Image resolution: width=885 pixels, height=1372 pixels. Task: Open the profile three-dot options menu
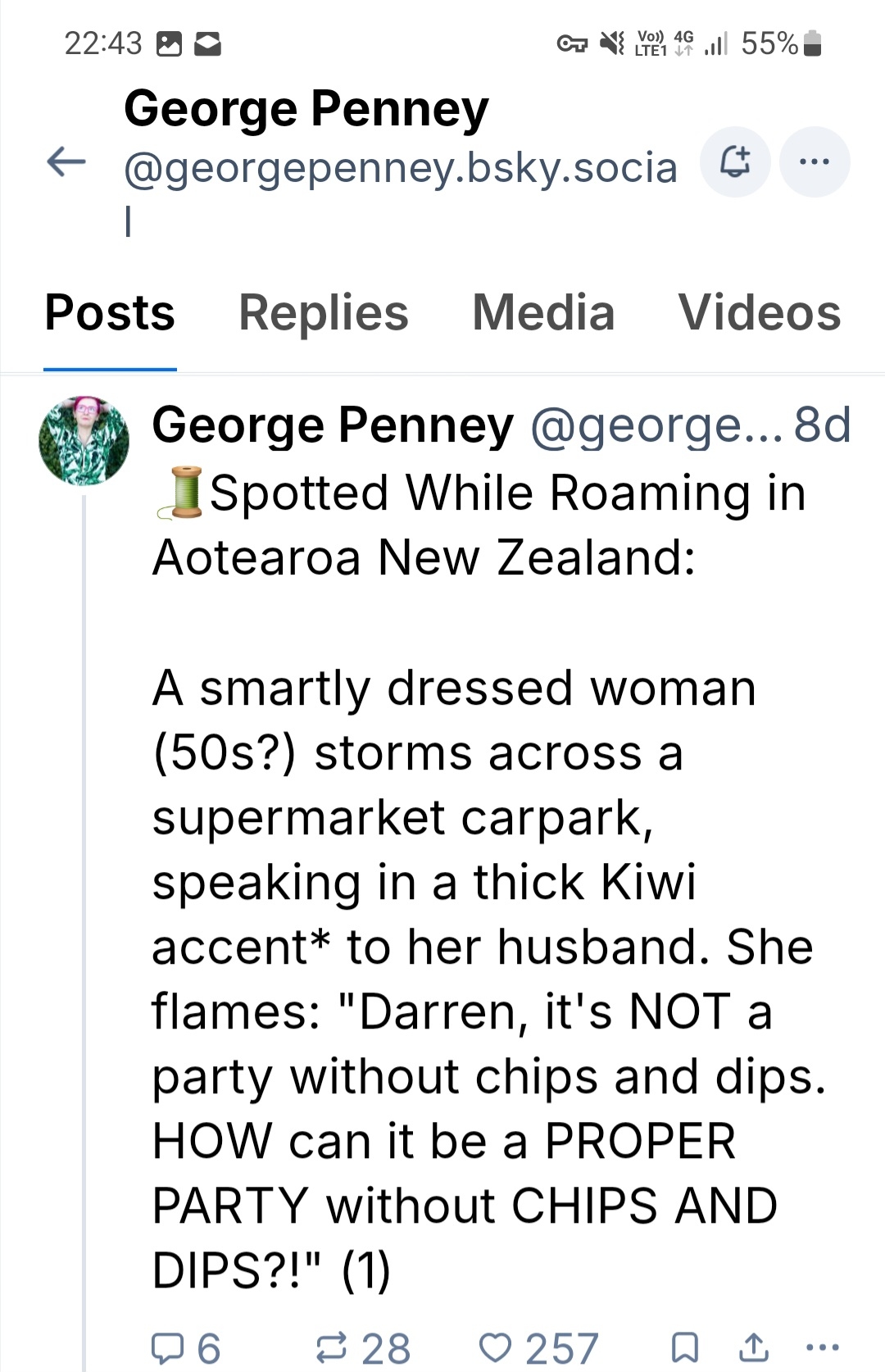[814, 162]
